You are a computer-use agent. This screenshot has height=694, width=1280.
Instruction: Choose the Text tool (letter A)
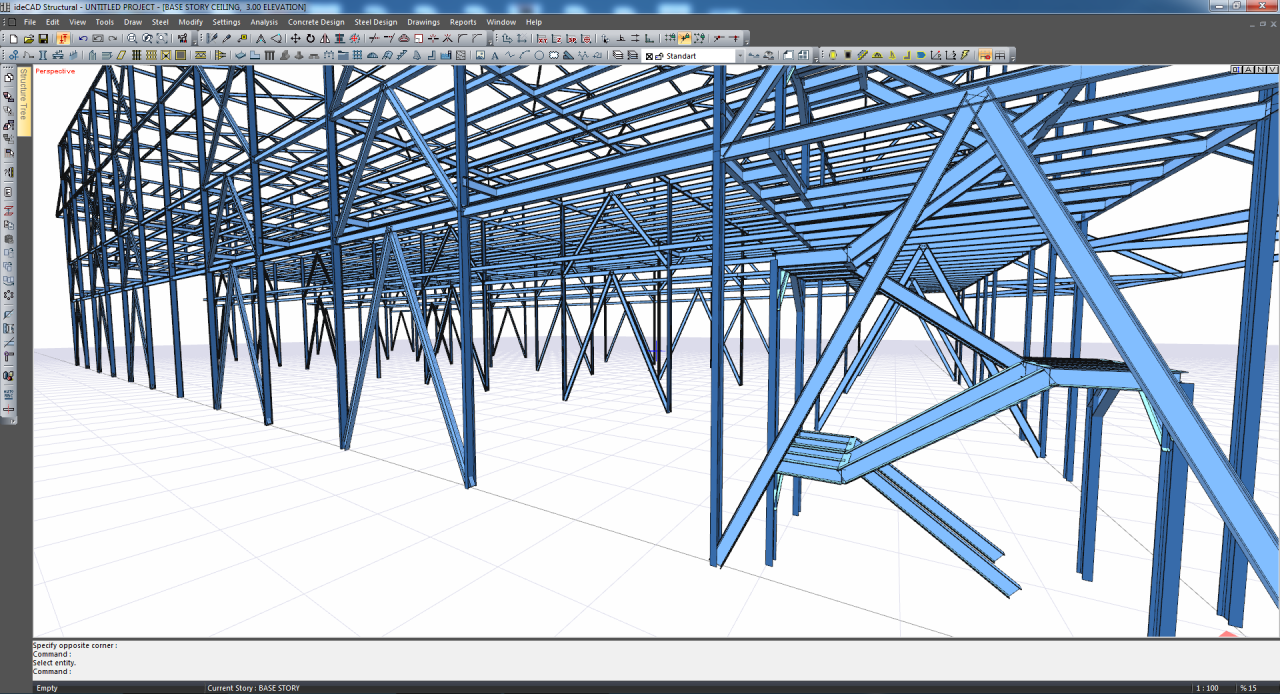(x=493, y=55)
